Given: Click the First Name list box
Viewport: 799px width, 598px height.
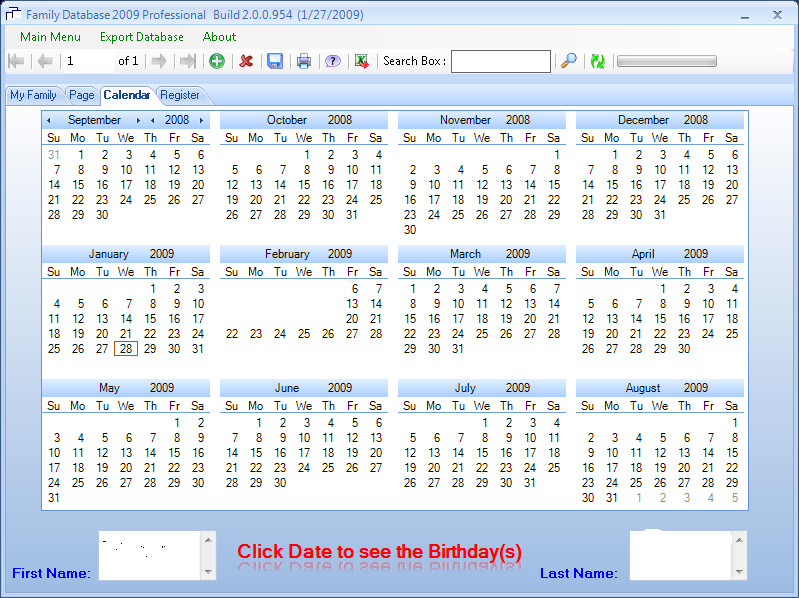Looking at the screenshot, I should click(x=157, y=555).
